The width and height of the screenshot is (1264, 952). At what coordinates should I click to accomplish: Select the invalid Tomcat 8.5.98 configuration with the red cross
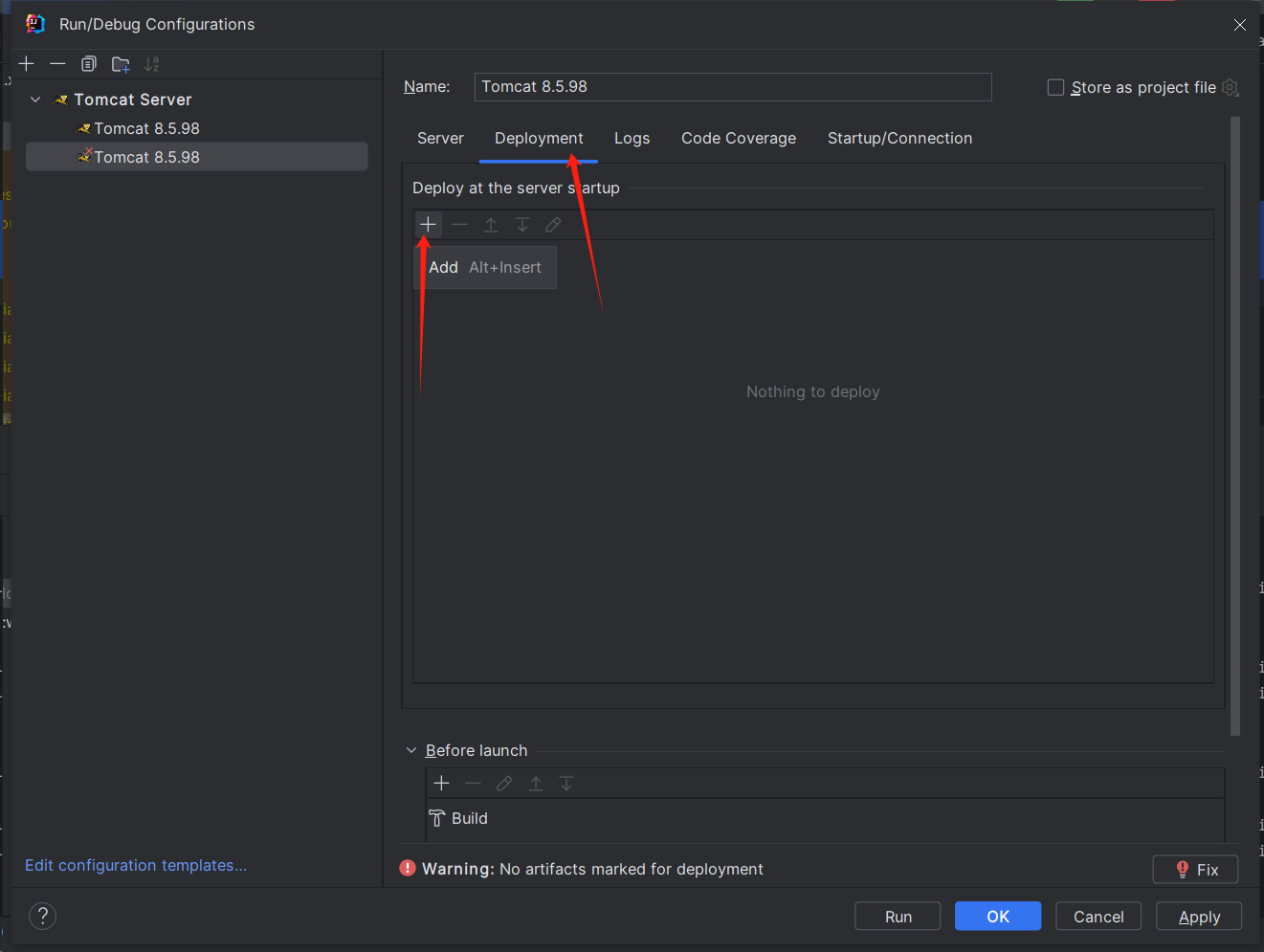pos(197,157)
